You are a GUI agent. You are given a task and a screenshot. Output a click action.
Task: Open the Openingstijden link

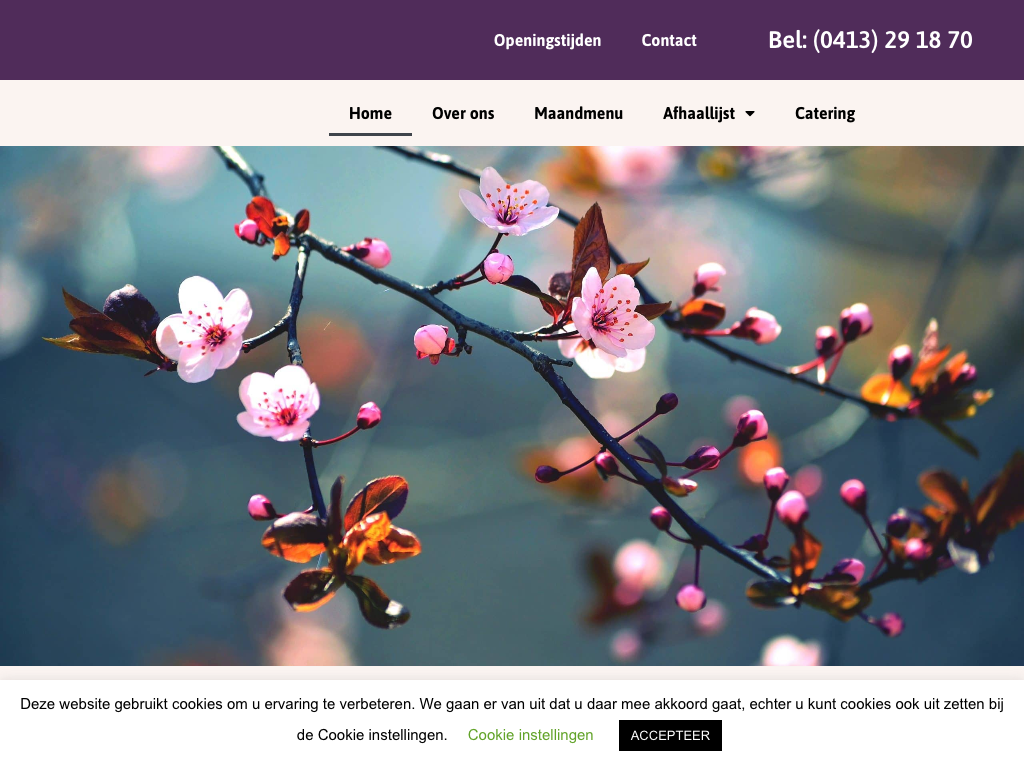point(547,40)
